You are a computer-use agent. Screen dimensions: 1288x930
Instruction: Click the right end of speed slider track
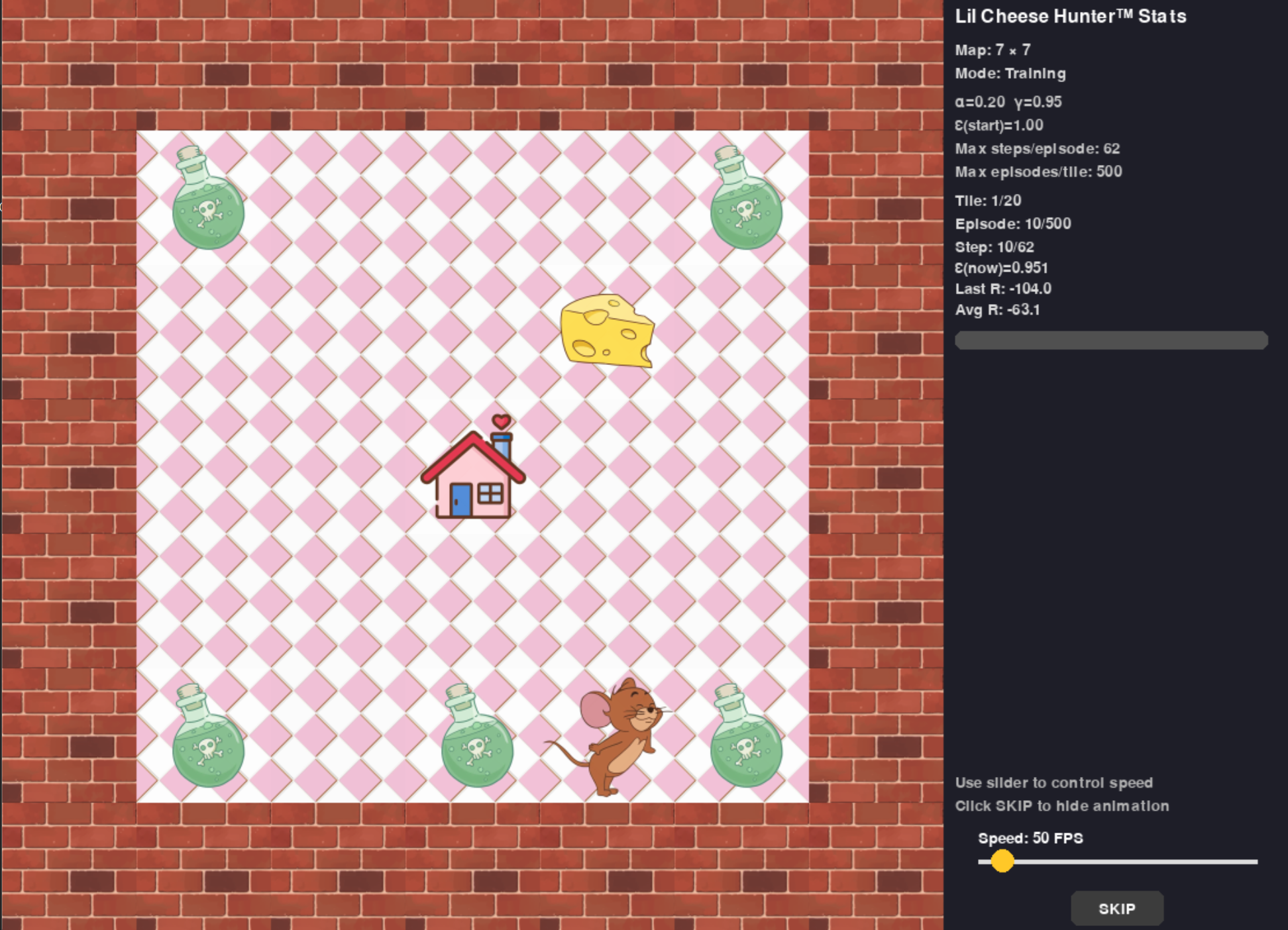[x=1254, y=862]
